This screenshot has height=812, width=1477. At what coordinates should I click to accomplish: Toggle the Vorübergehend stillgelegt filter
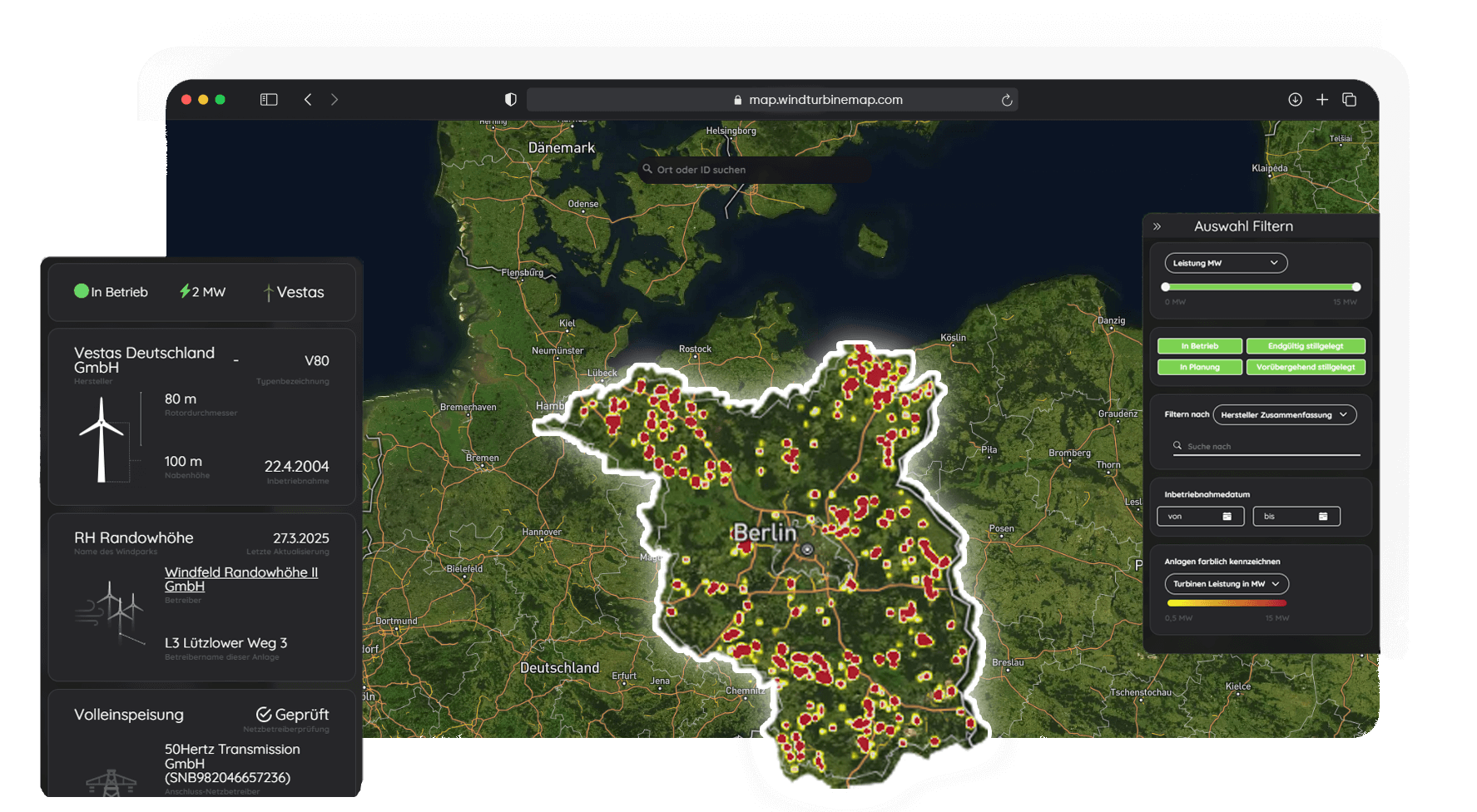click(1306, 367)
